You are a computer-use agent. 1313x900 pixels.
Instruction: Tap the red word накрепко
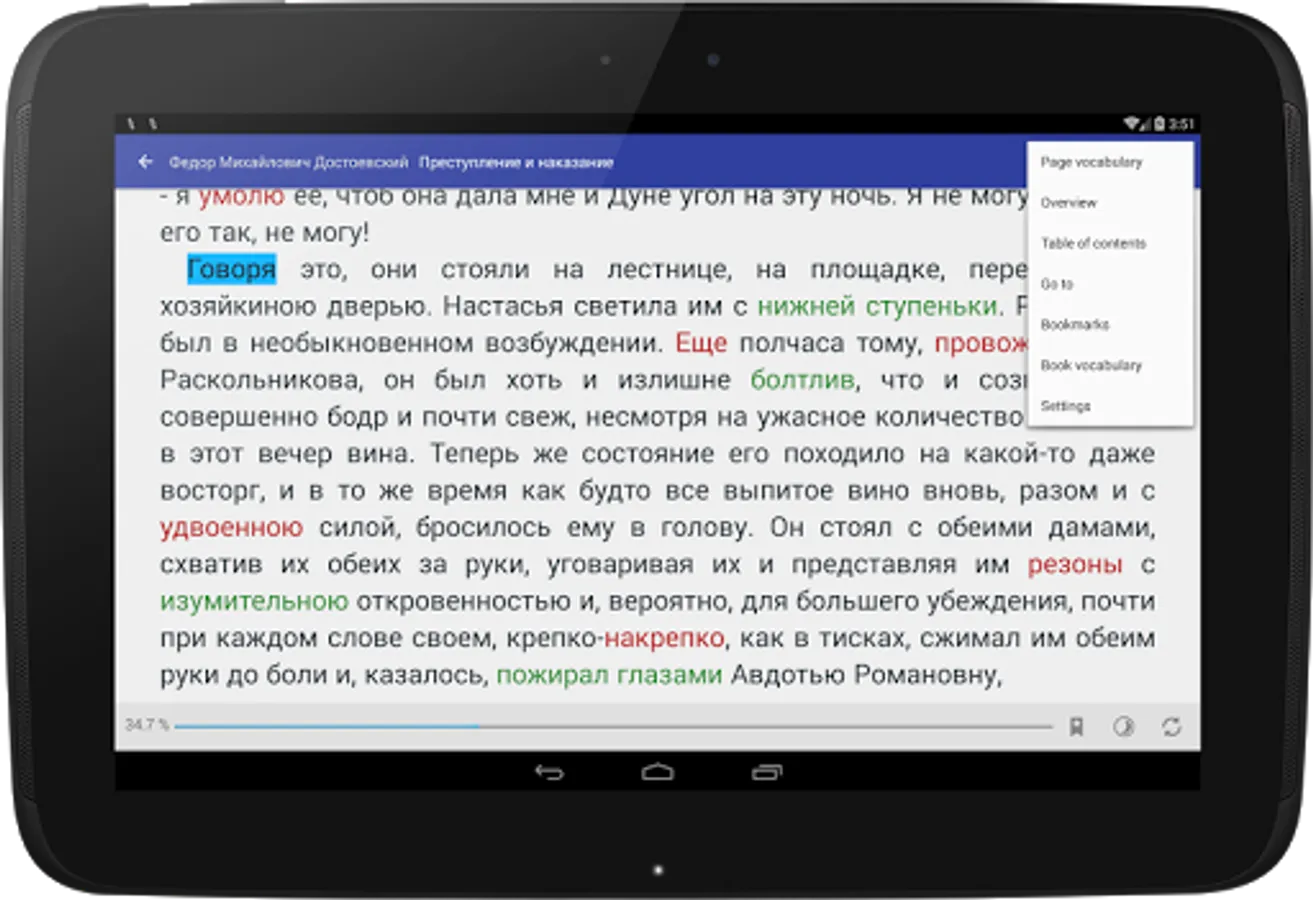click(664, 638)
